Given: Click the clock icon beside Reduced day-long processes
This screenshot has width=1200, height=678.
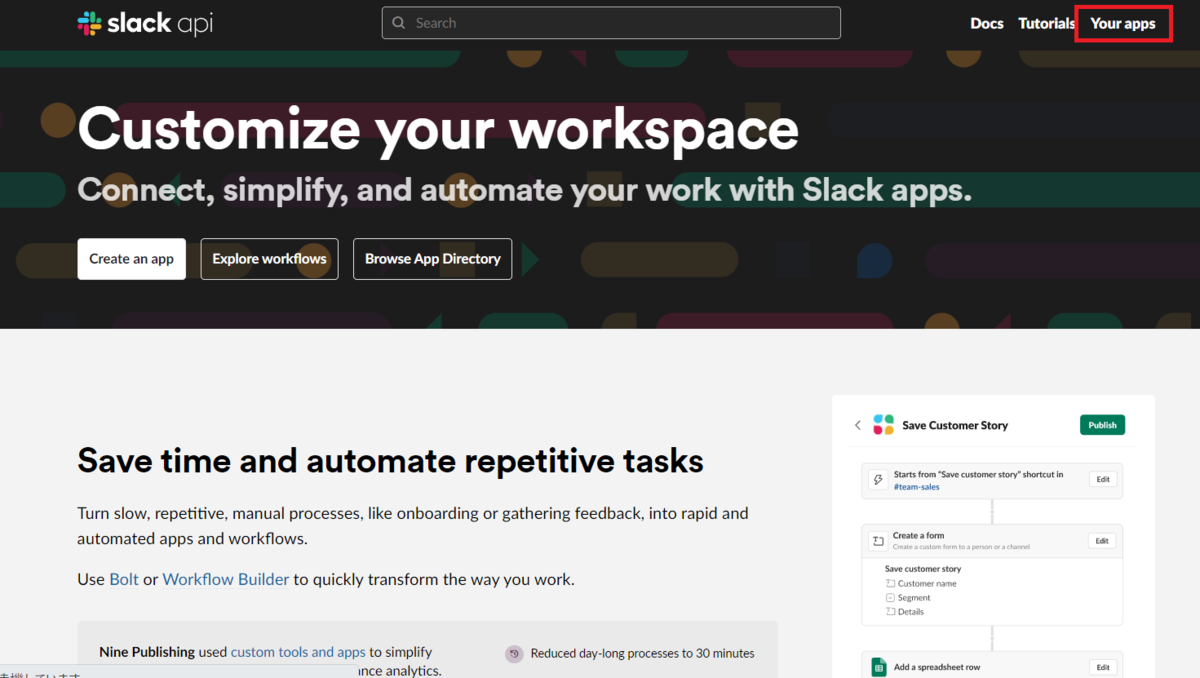Looking at the screenshot, I should click(514, 654).
